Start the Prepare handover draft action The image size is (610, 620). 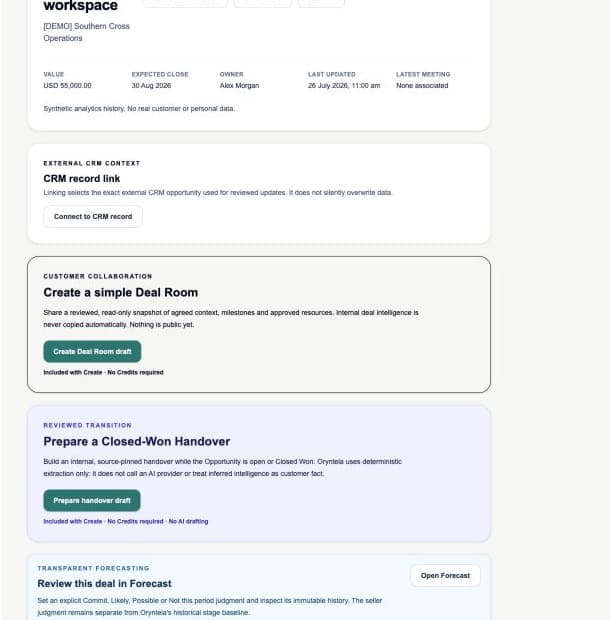tap(92, 501)
